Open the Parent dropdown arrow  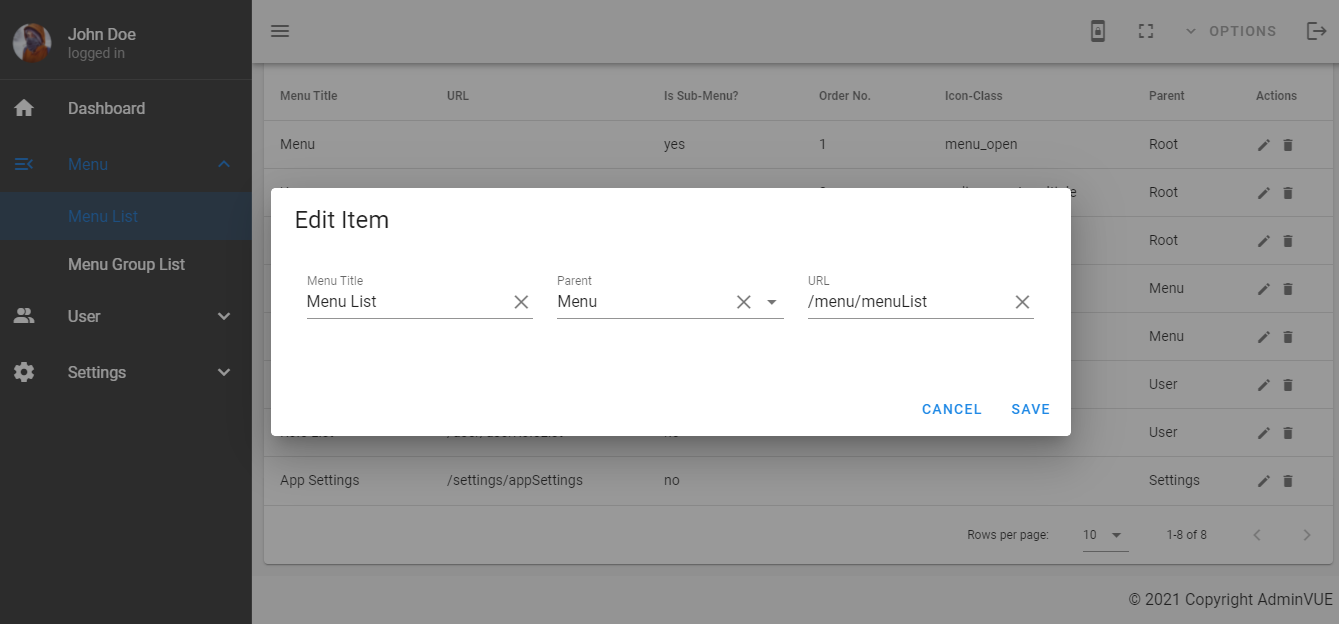[772, 302]
